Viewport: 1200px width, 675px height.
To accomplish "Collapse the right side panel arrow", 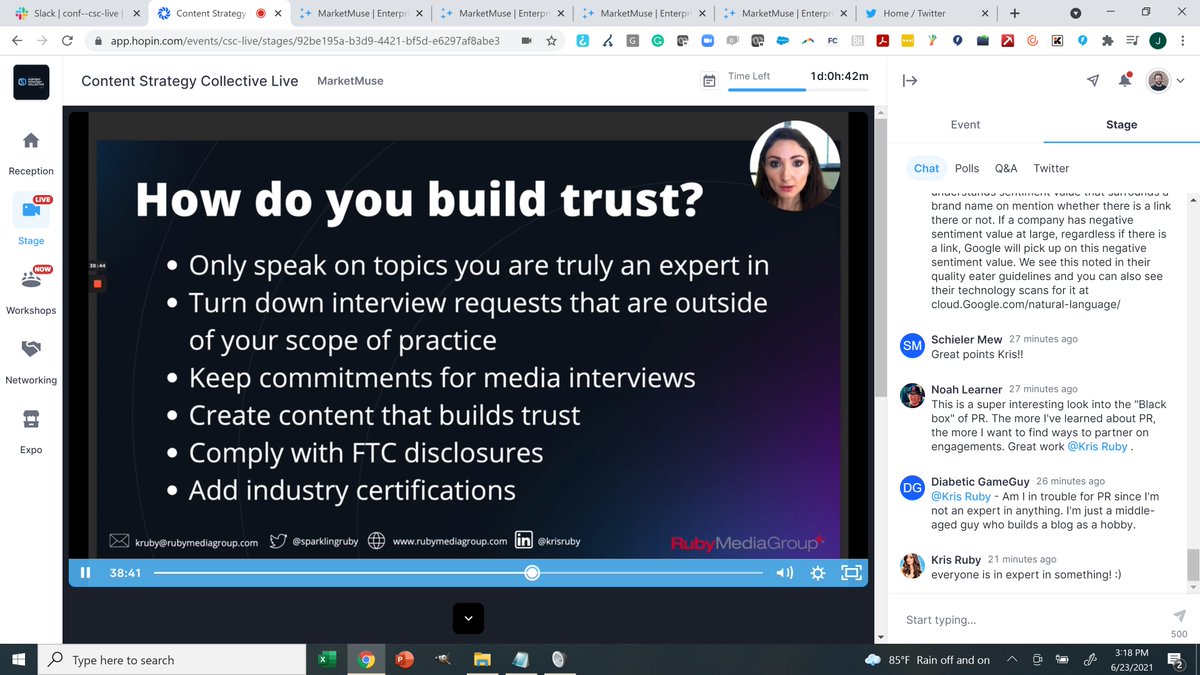I will point(910,81).
